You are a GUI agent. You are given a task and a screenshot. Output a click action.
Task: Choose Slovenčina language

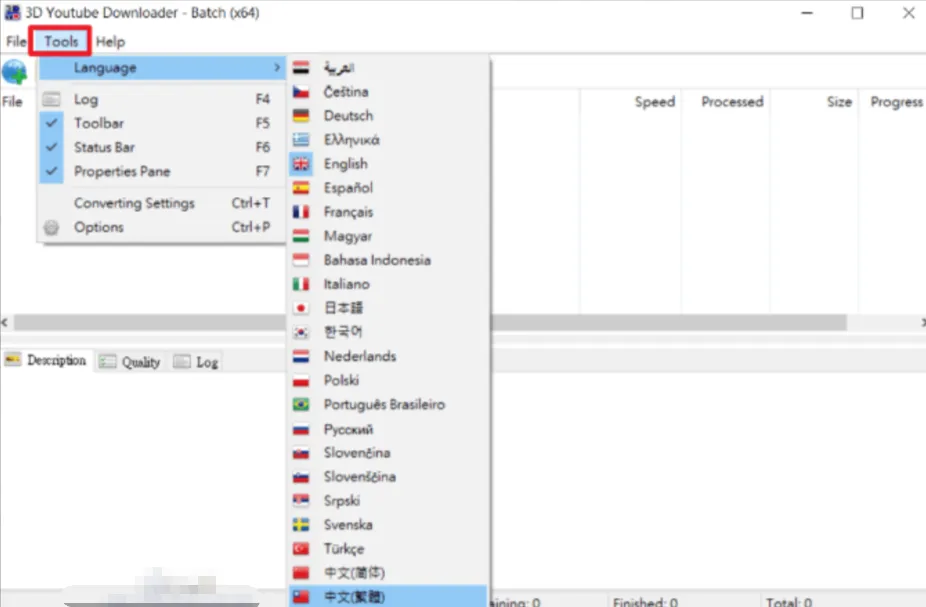tap(389, 453)
